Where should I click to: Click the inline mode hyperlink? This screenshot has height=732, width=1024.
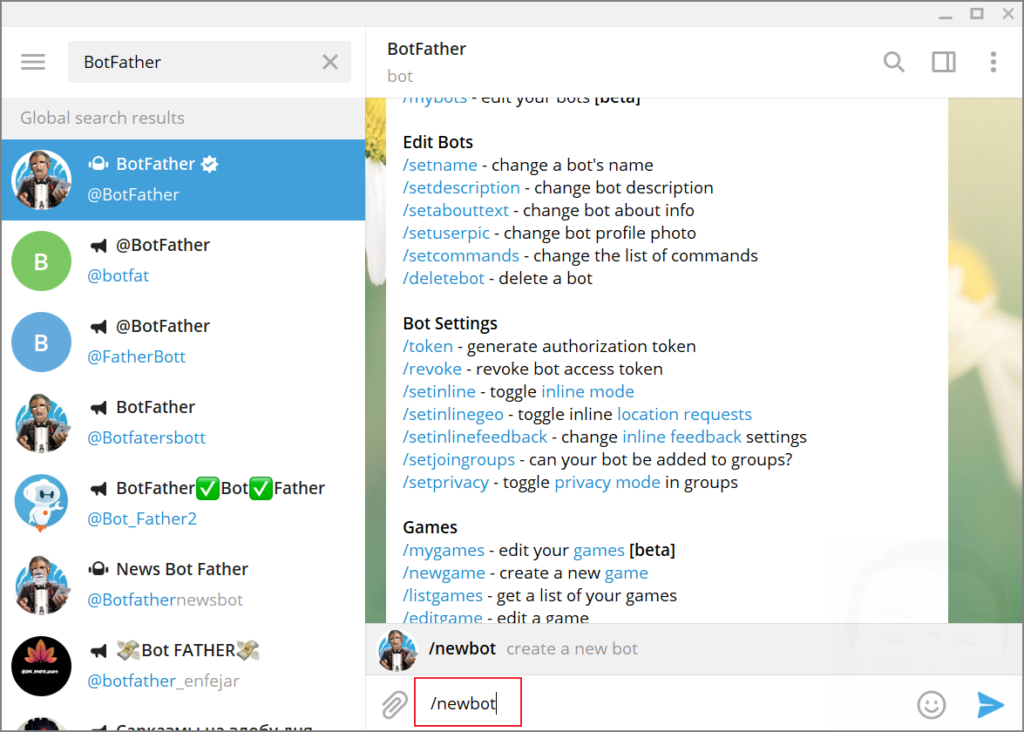tap(587, 391)
